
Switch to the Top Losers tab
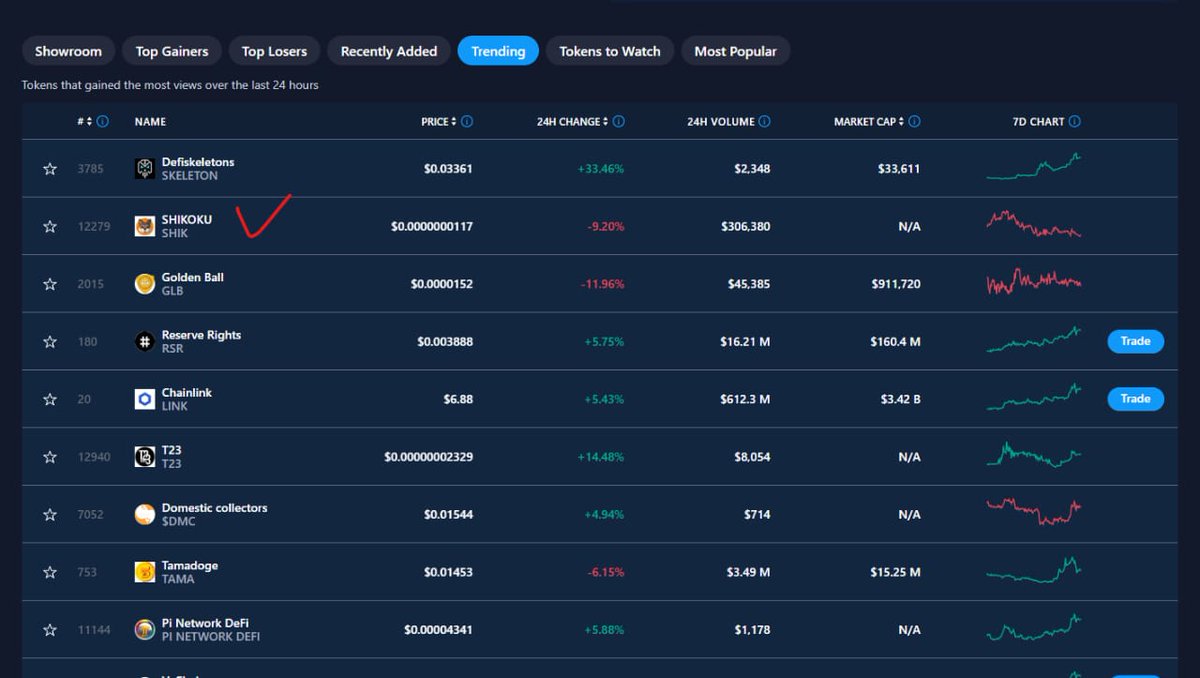pyautogui.click(x=274, y=51)
